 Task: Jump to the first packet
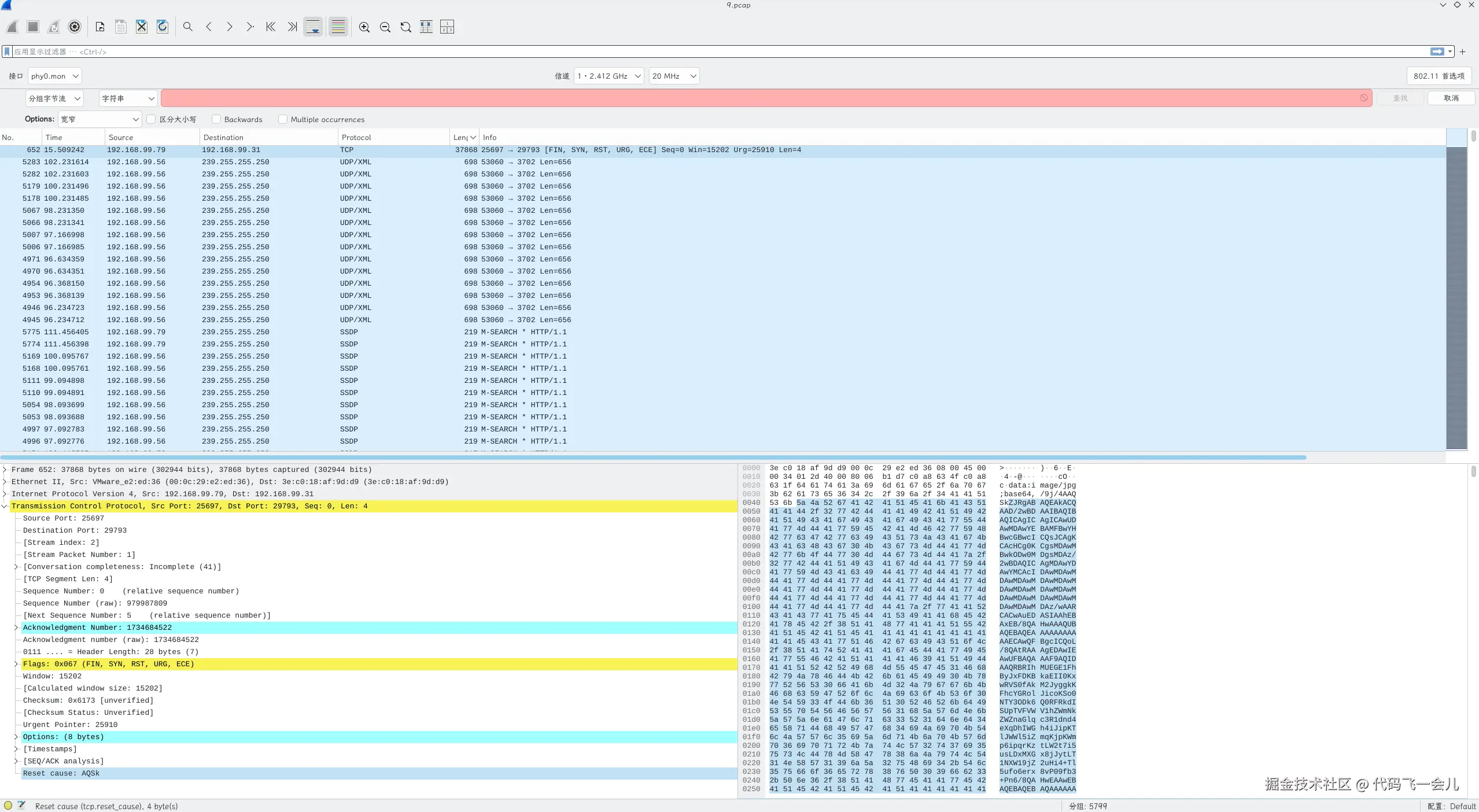pos(271,27)
